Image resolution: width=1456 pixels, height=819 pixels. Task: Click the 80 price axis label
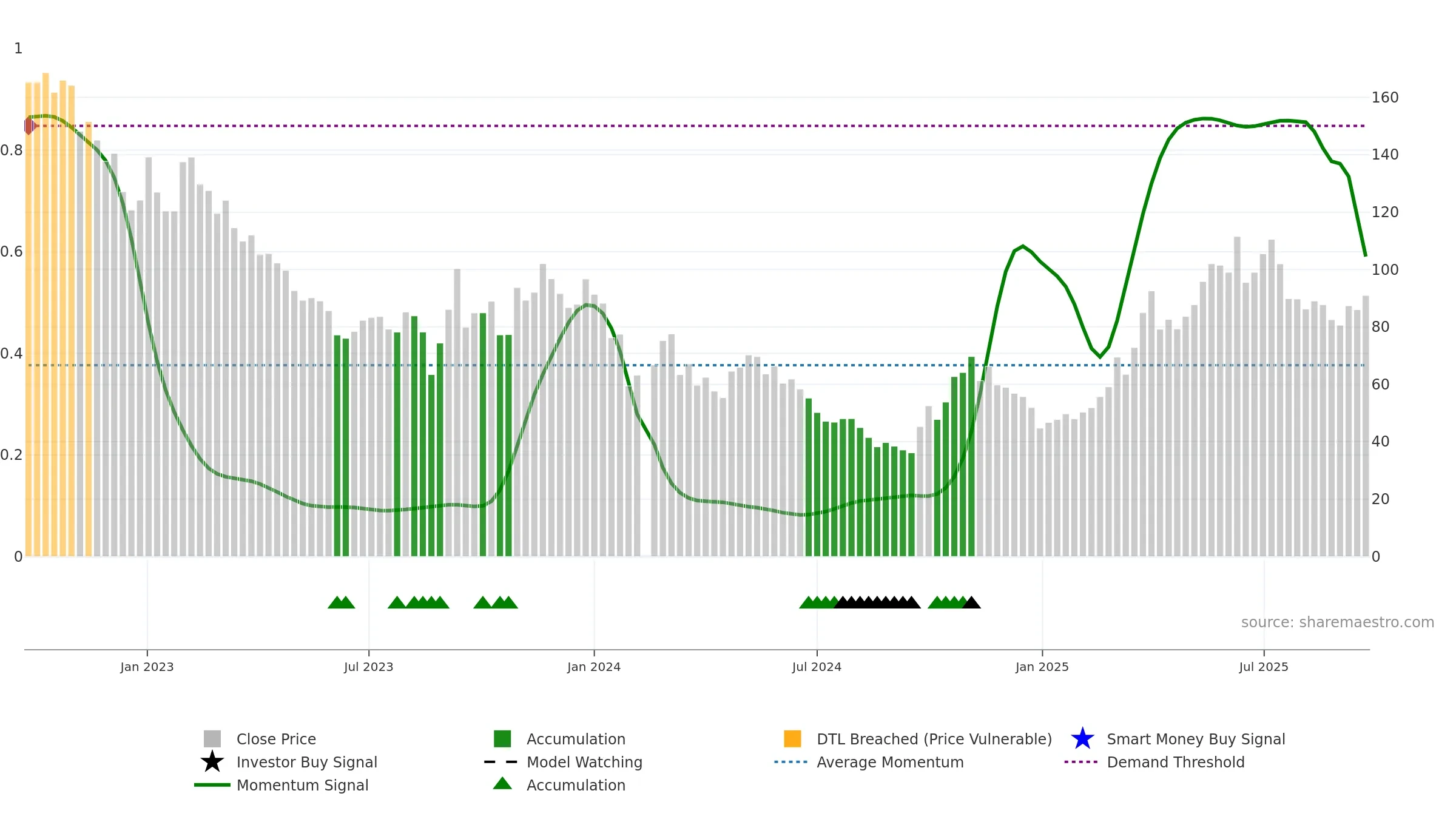pos(1380,327)
